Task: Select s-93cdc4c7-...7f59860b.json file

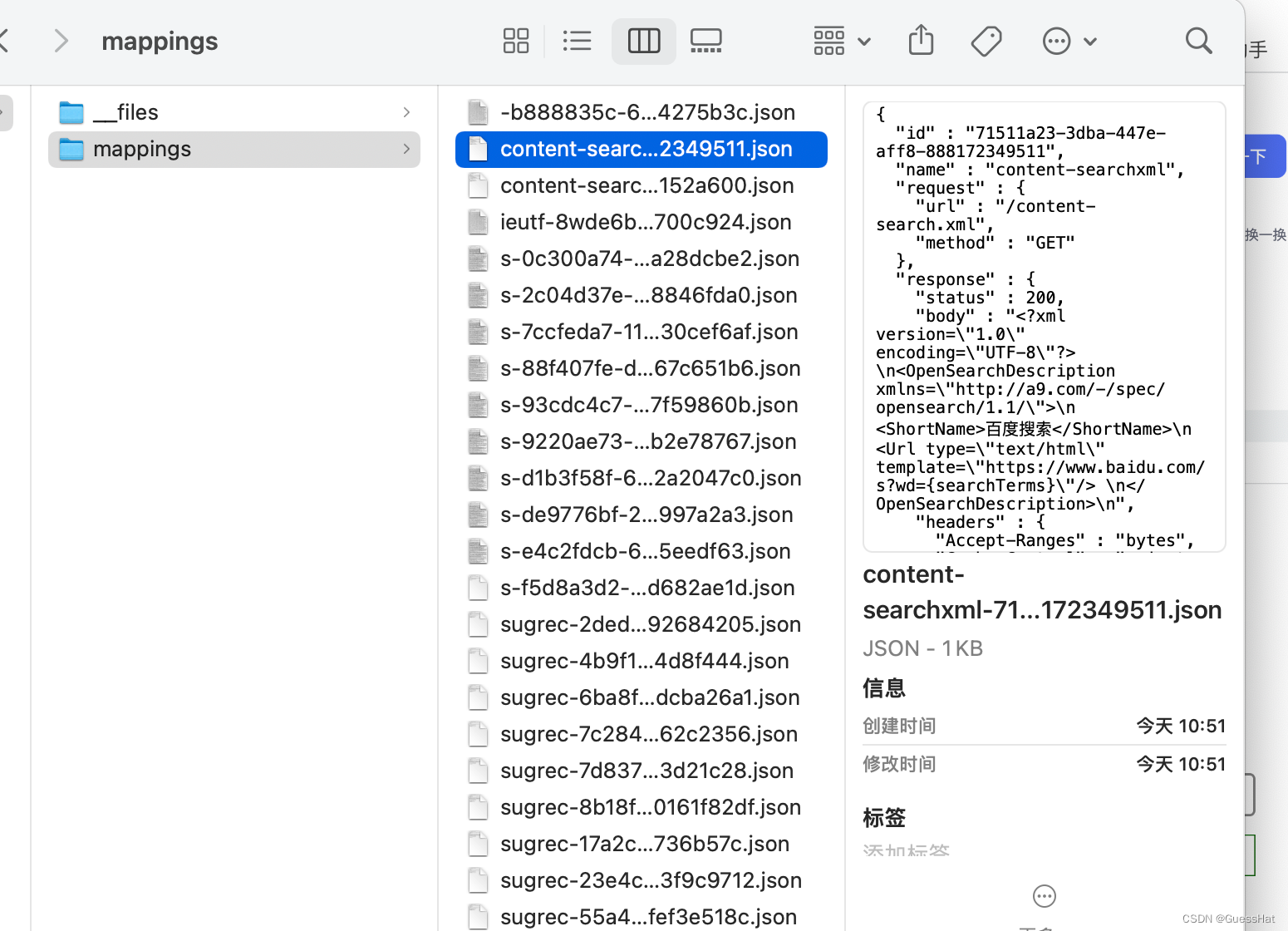Action: pos(642,405)
